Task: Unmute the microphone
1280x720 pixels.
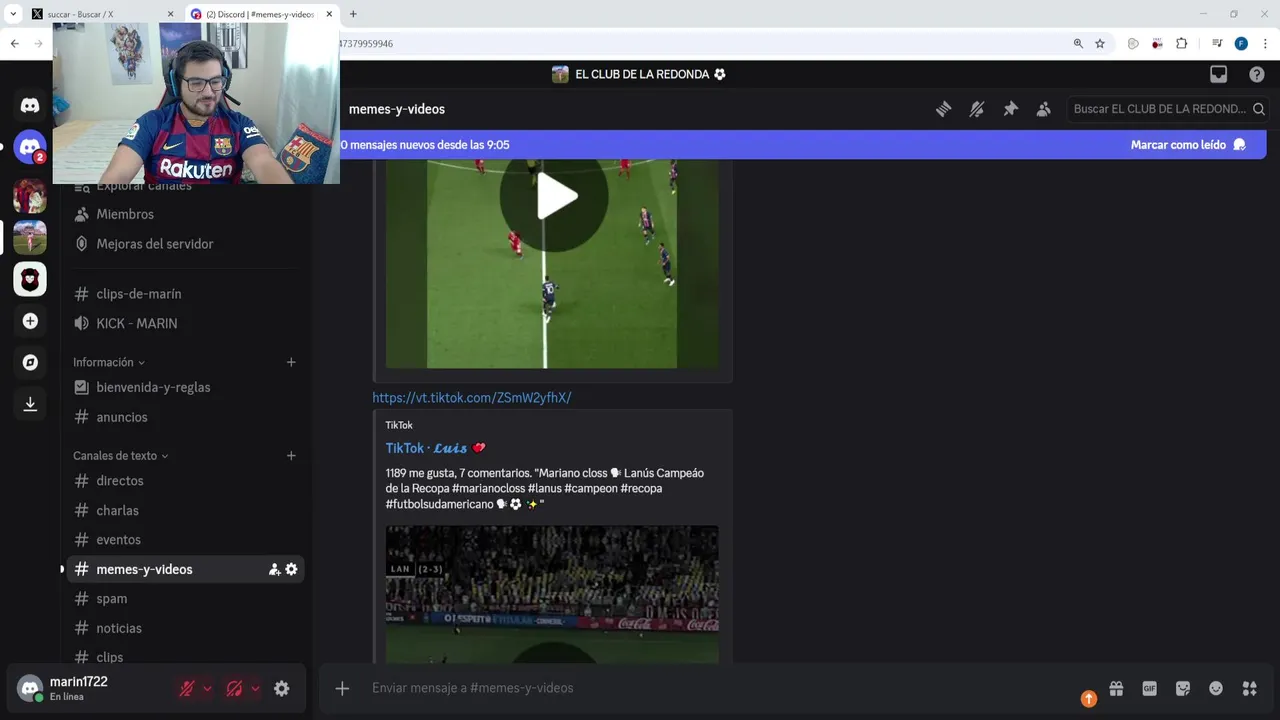Action: tap(187, 688)
